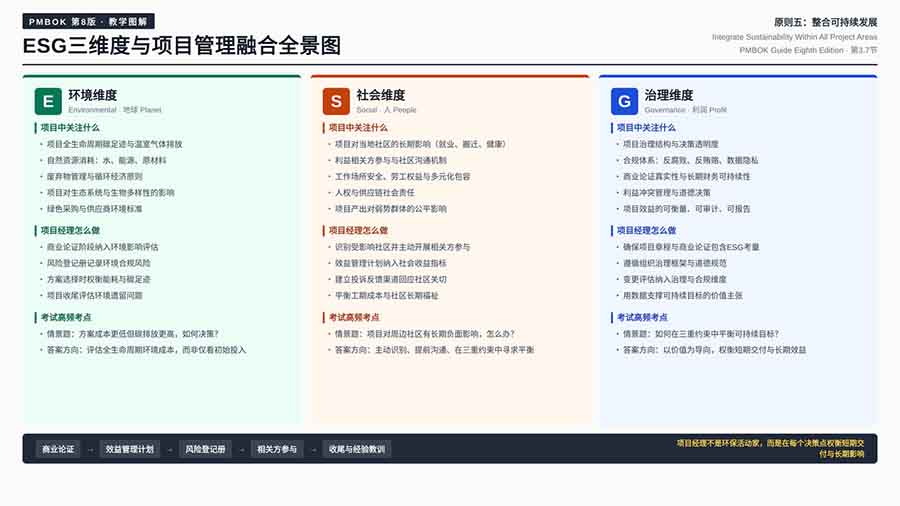Screen dimensions: 900x506
Task: Select the 商业论证 chip in the bottom bar
Action: click(x=58, y=449)
